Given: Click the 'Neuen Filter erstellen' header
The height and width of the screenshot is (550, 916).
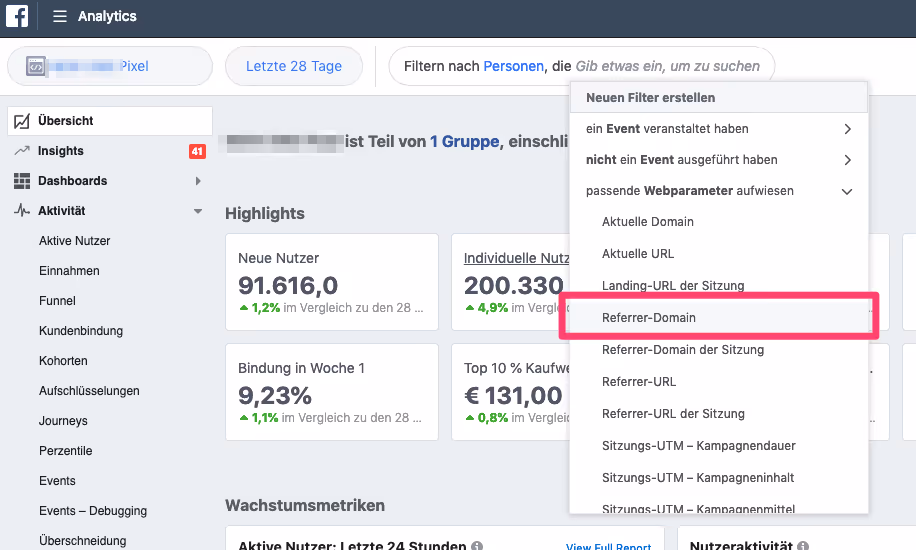Looking at the screenshot, I should pyautogui.click(x=719, y=98).
